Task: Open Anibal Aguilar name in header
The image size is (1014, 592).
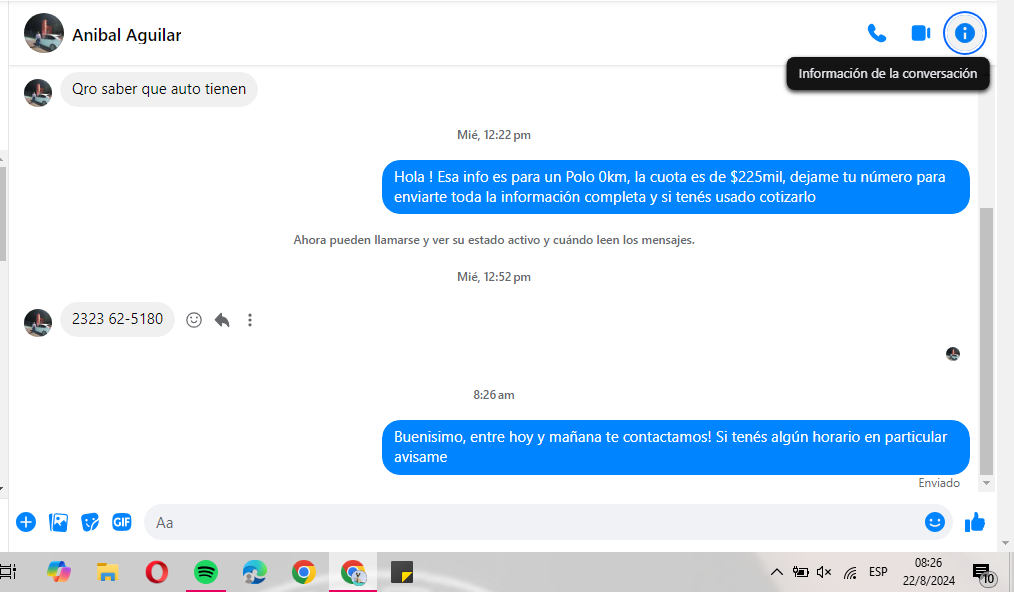Action: [x=126, y=35]
